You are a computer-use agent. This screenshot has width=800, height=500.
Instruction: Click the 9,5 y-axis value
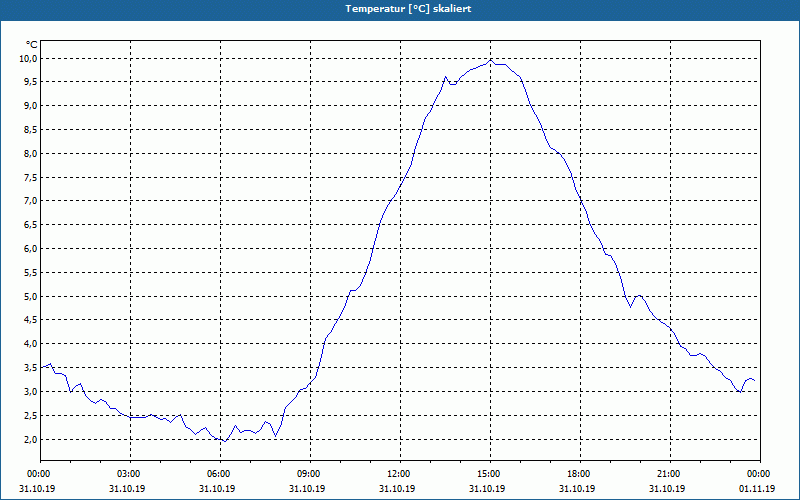tap(31, 82)
